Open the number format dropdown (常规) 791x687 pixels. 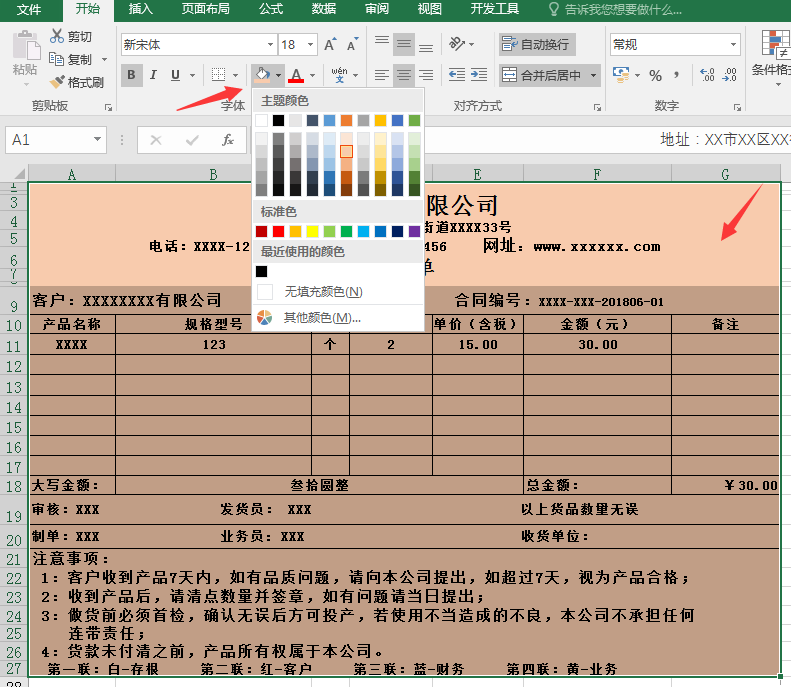pos(733,44)
